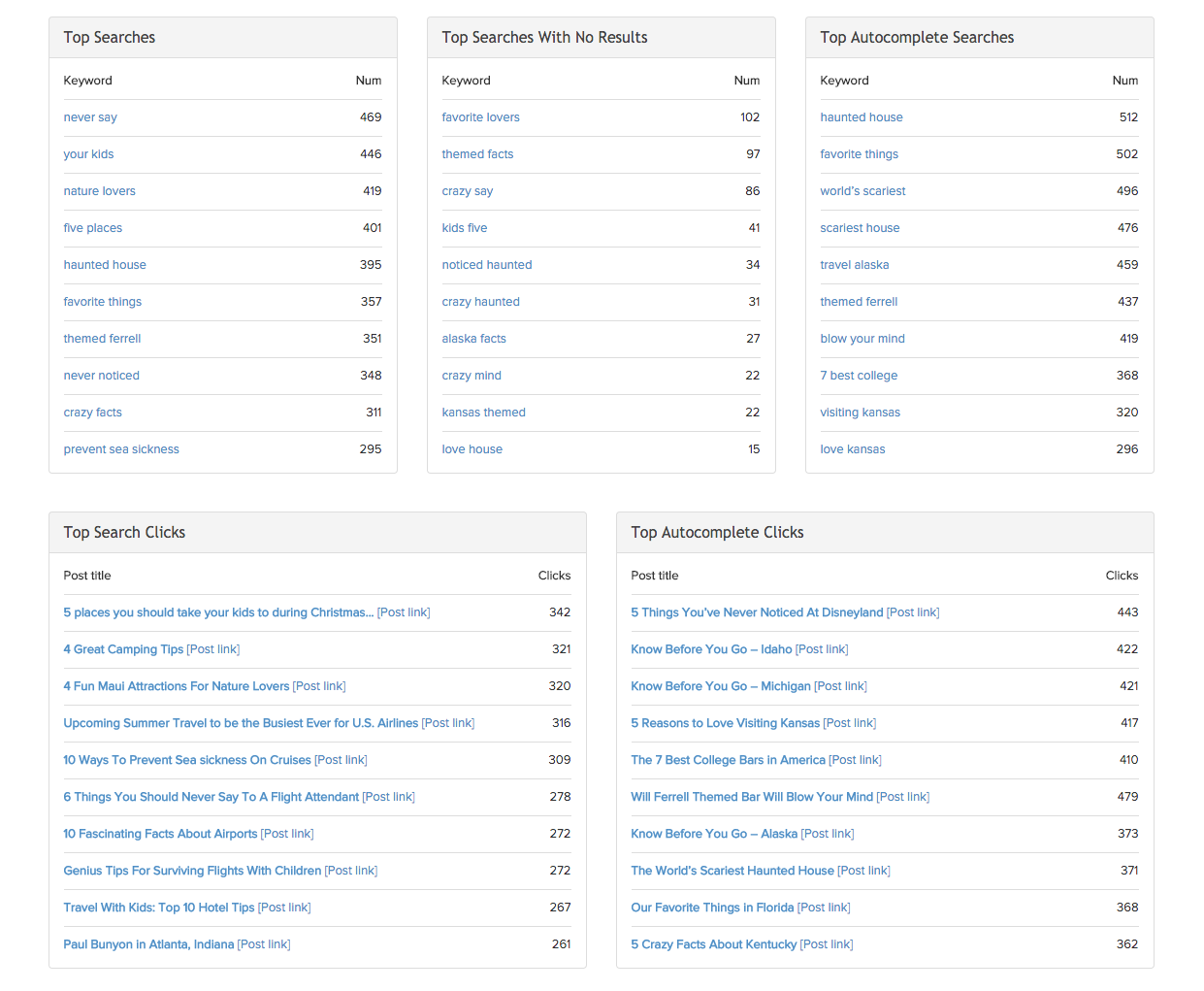The image size is (1204, 991).
Task: Open 'The 7 Best College Bars in America'
Action: click(x=728, y=760)
